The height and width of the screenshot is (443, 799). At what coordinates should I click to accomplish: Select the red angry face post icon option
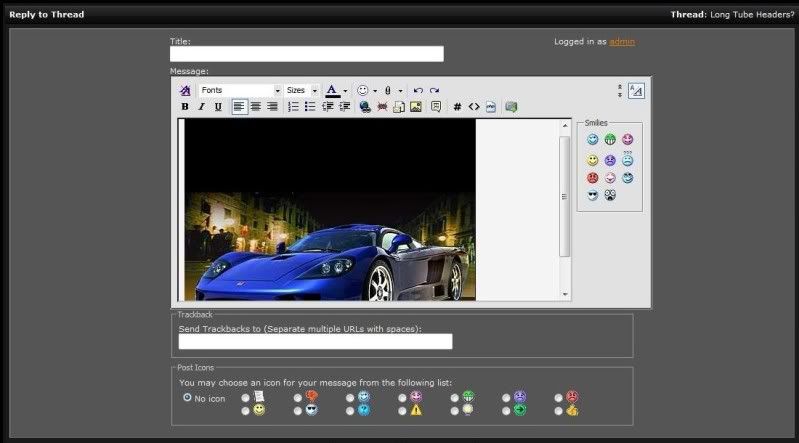point(559,398)
